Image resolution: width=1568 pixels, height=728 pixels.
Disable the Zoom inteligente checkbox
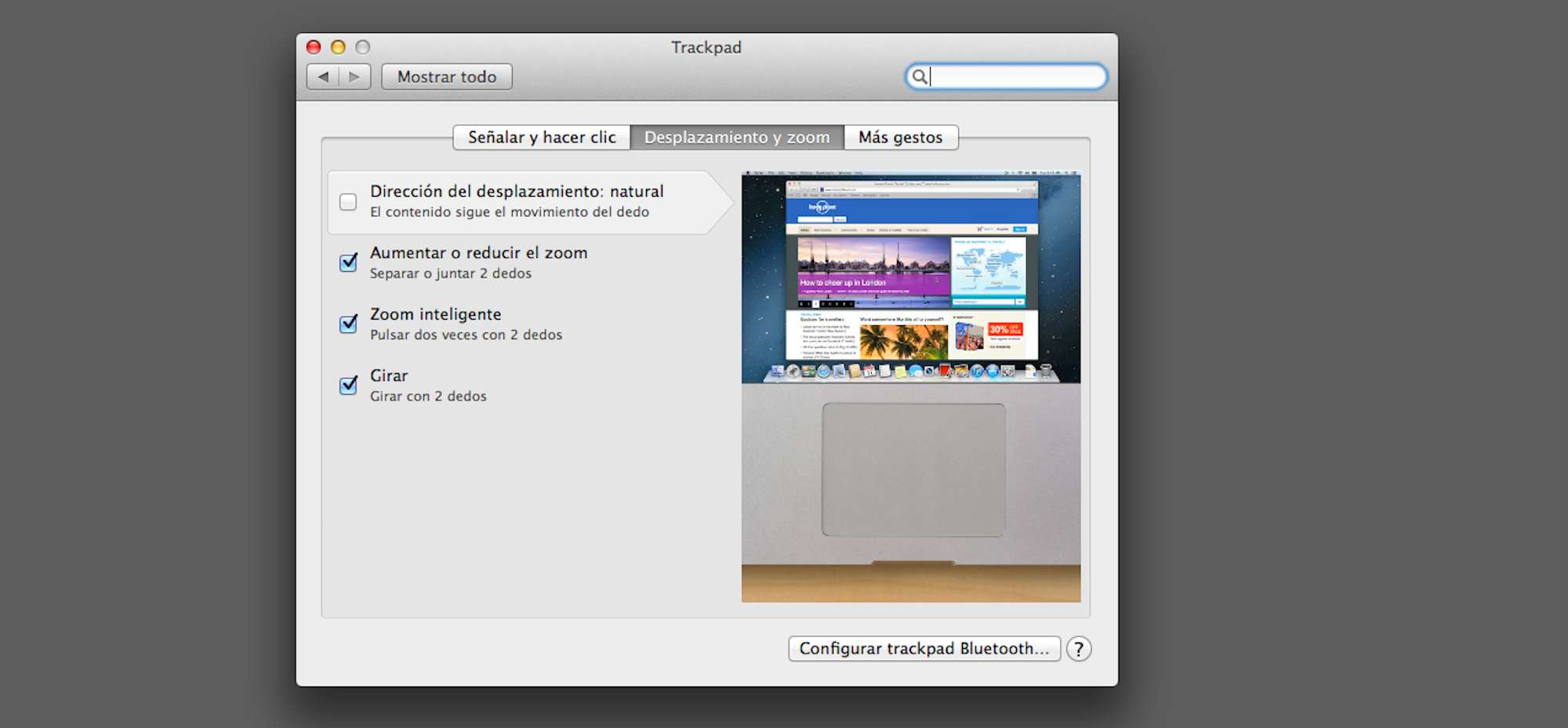[x=348, y=324]
